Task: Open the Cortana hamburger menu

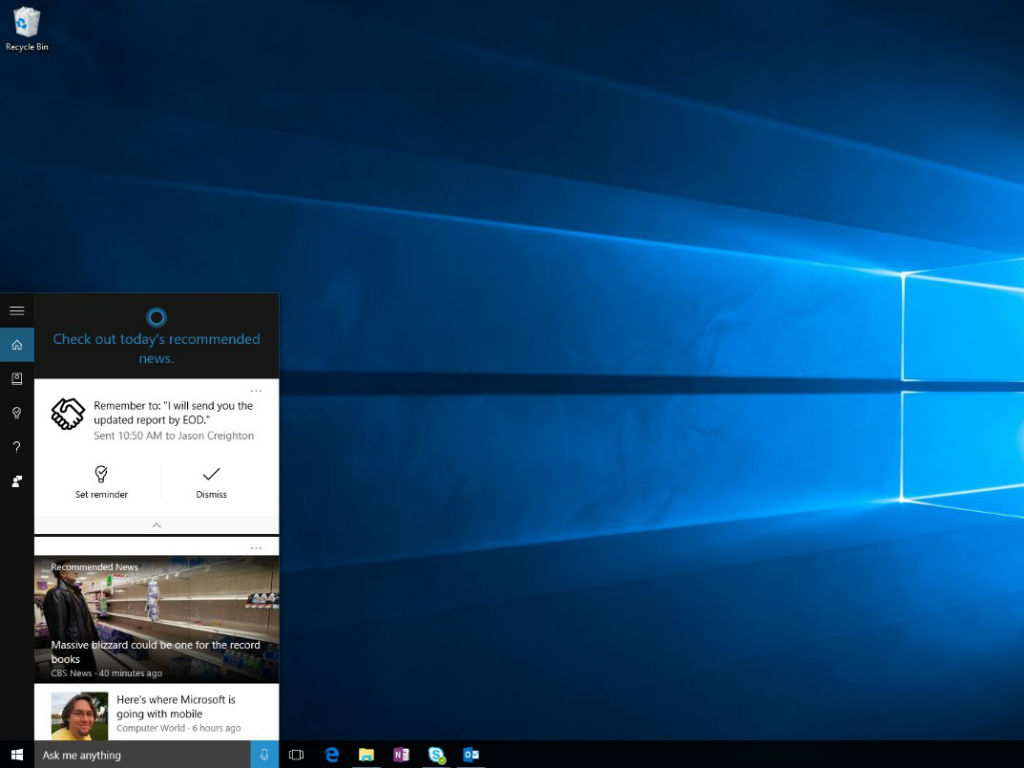Action: click(17, 311)
